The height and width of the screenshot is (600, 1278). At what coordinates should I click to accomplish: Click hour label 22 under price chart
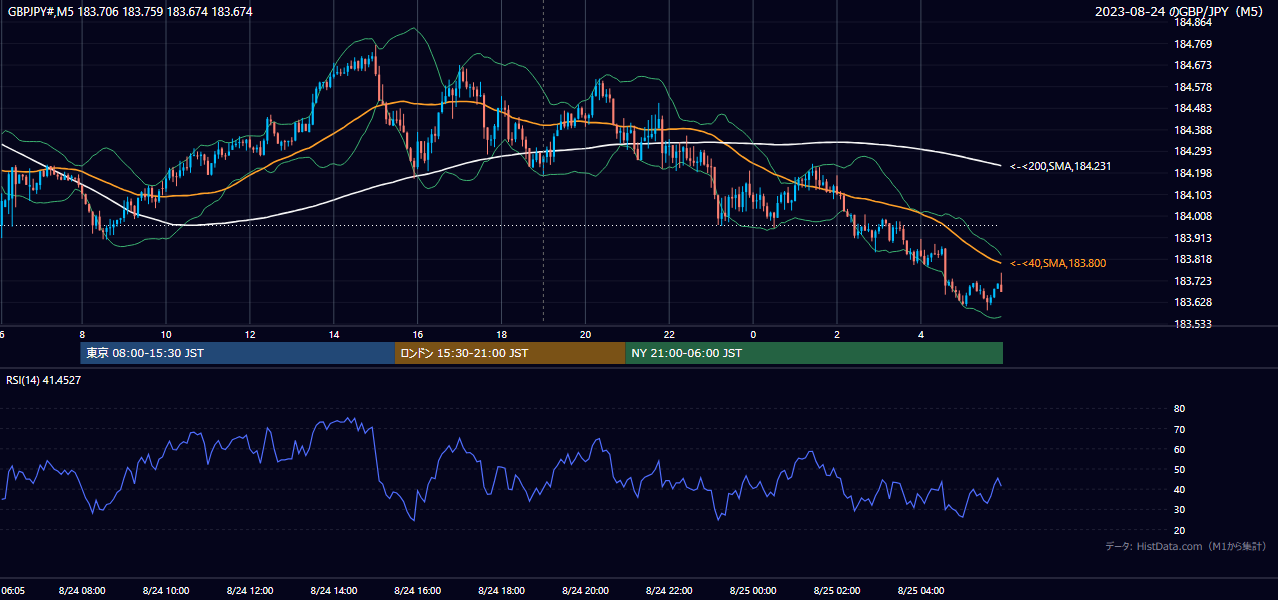pos(670,334)
